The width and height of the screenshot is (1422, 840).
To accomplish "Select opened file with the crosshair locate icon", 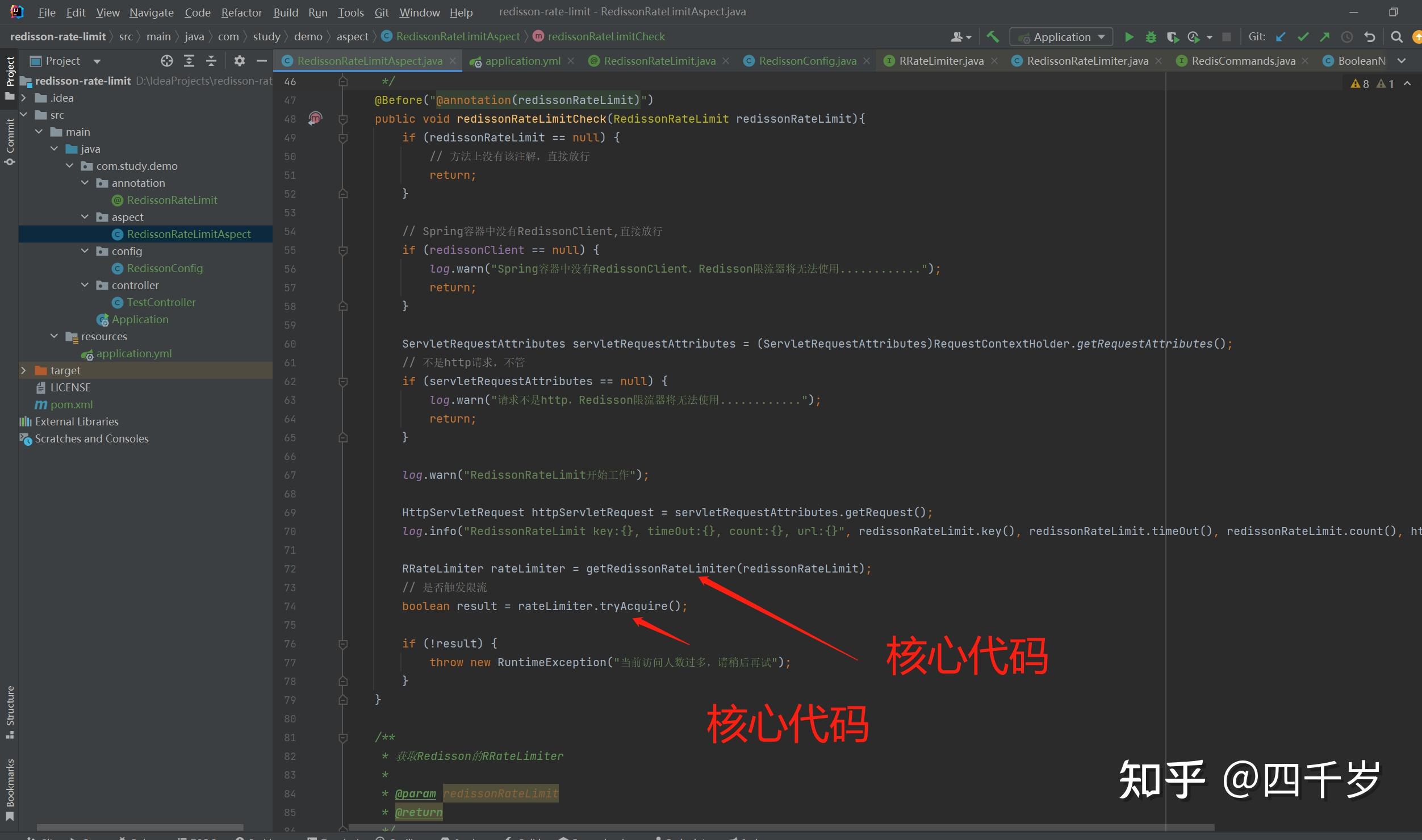I will click(166, 61).
